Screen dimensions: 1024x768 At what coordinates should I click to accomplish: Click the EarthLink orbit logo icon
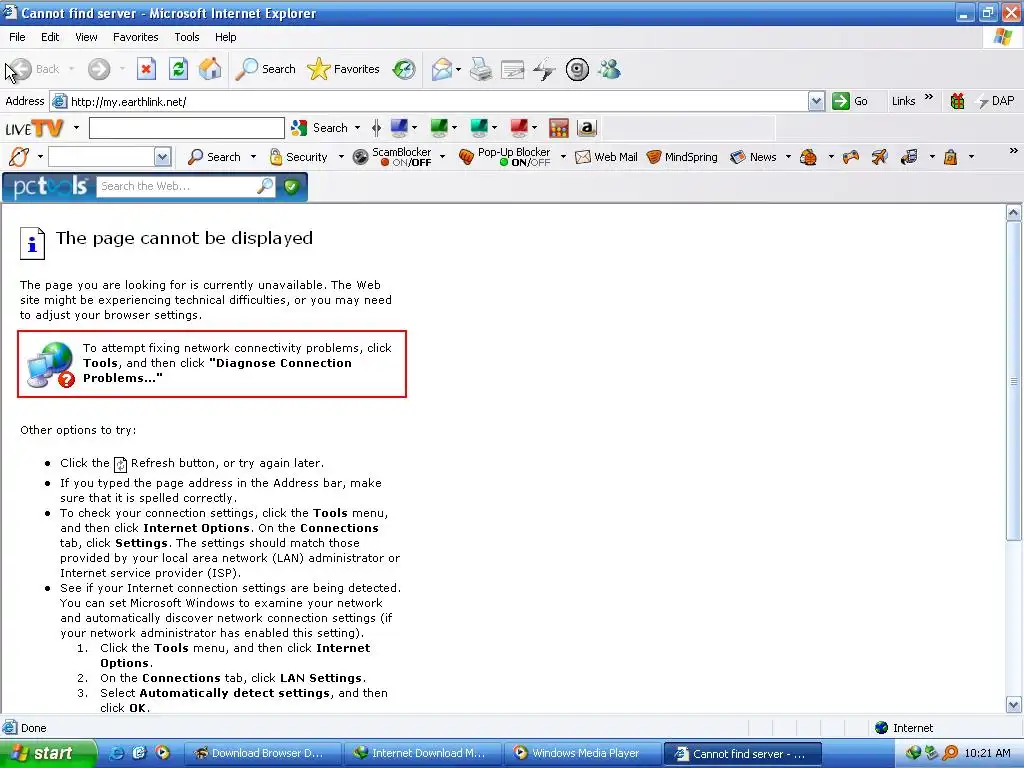(19, 157)
